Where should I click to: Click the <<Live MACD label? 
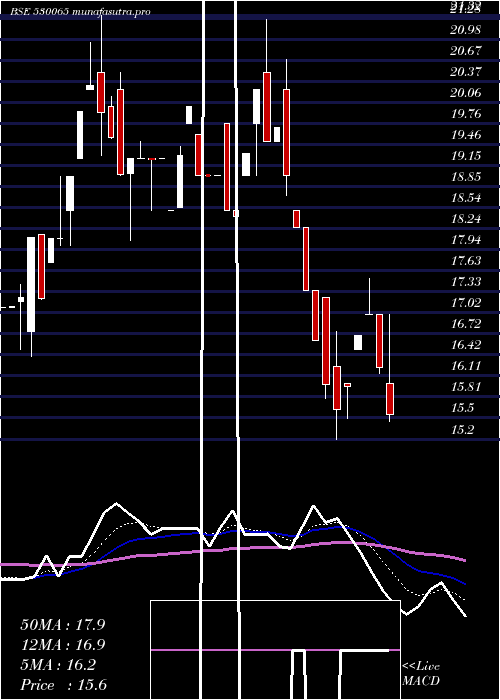(421, 673)
